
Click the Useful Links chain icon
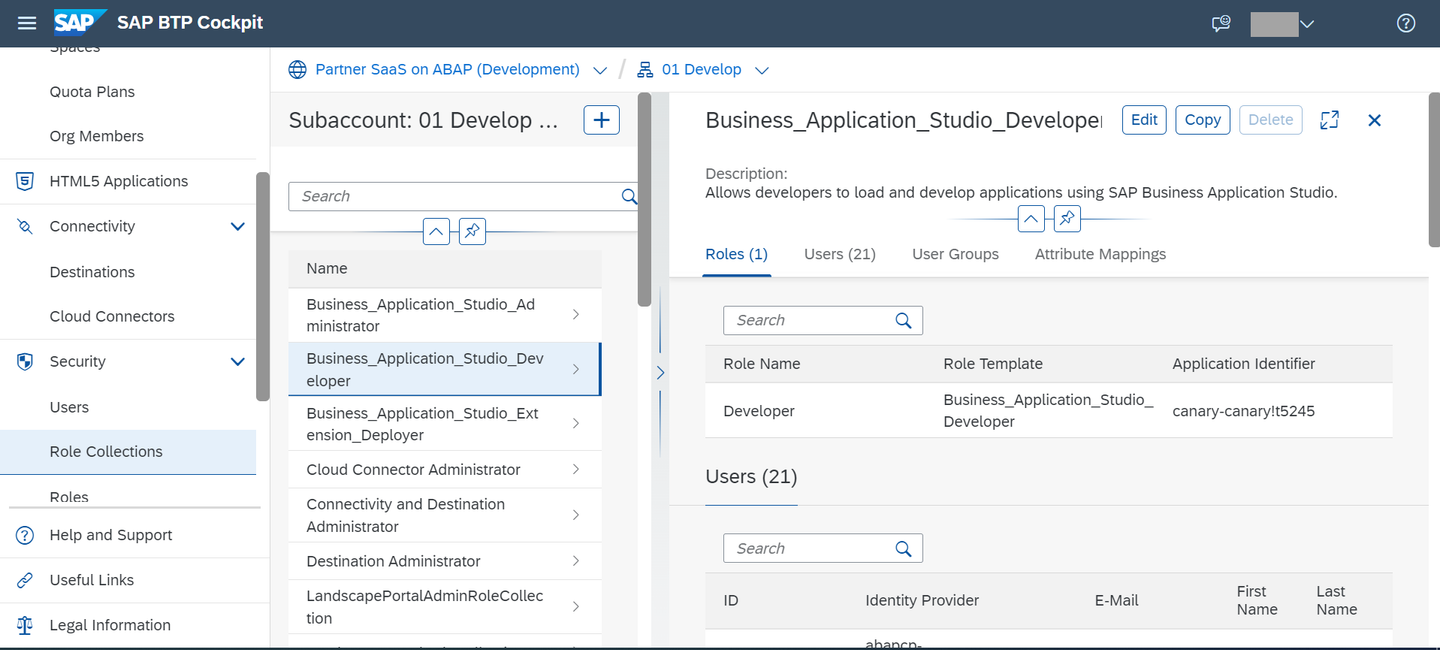pyautogui.click(x=25, y=580)
